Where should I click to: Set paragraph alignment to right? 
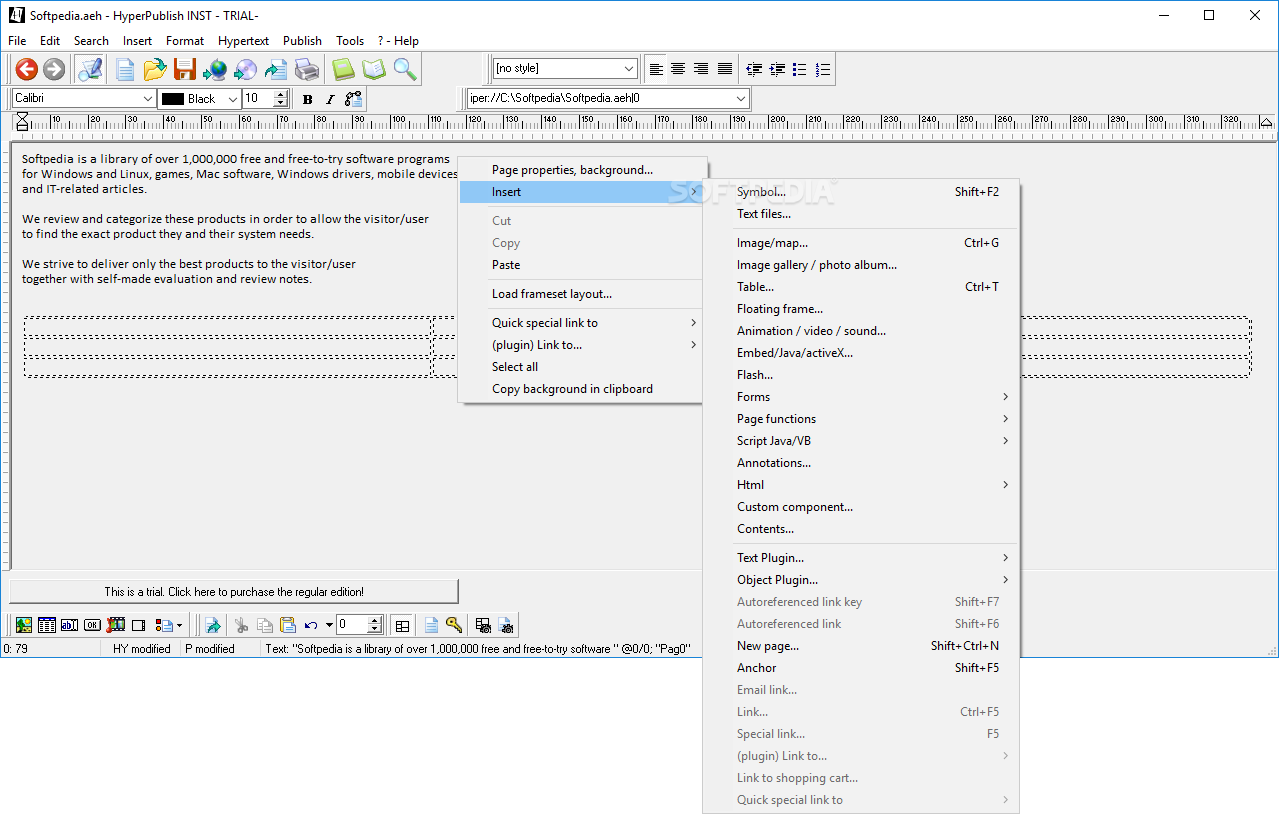click(702, 69)
